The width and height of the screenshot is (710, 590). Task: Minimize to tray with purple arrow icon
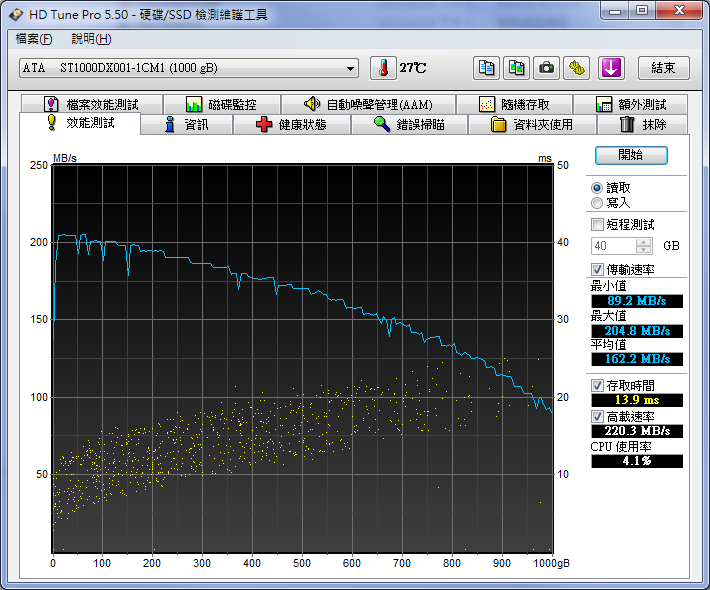click(611, 68)
